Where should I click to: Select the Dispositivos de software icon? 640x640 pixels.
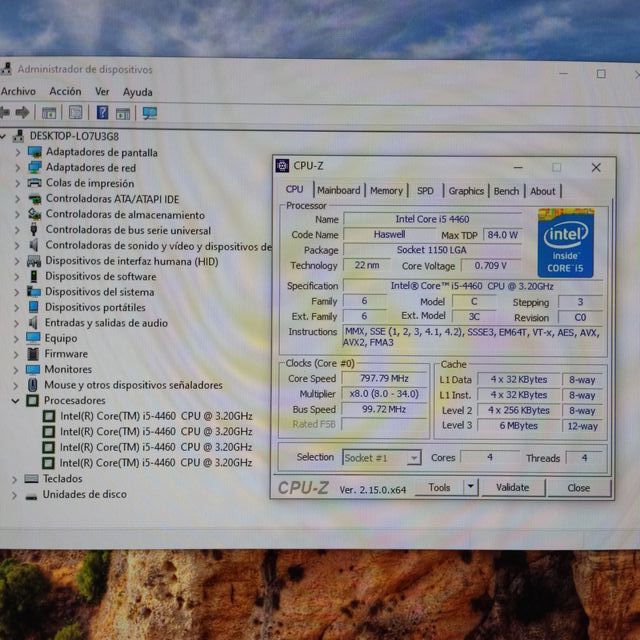point(34,276)
